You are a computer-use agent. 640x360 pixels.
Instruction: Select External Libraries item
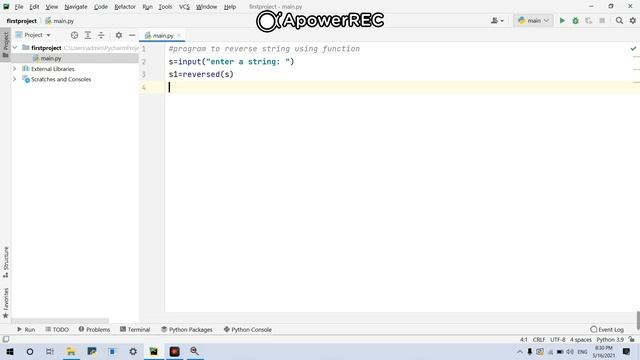(53, 69)
